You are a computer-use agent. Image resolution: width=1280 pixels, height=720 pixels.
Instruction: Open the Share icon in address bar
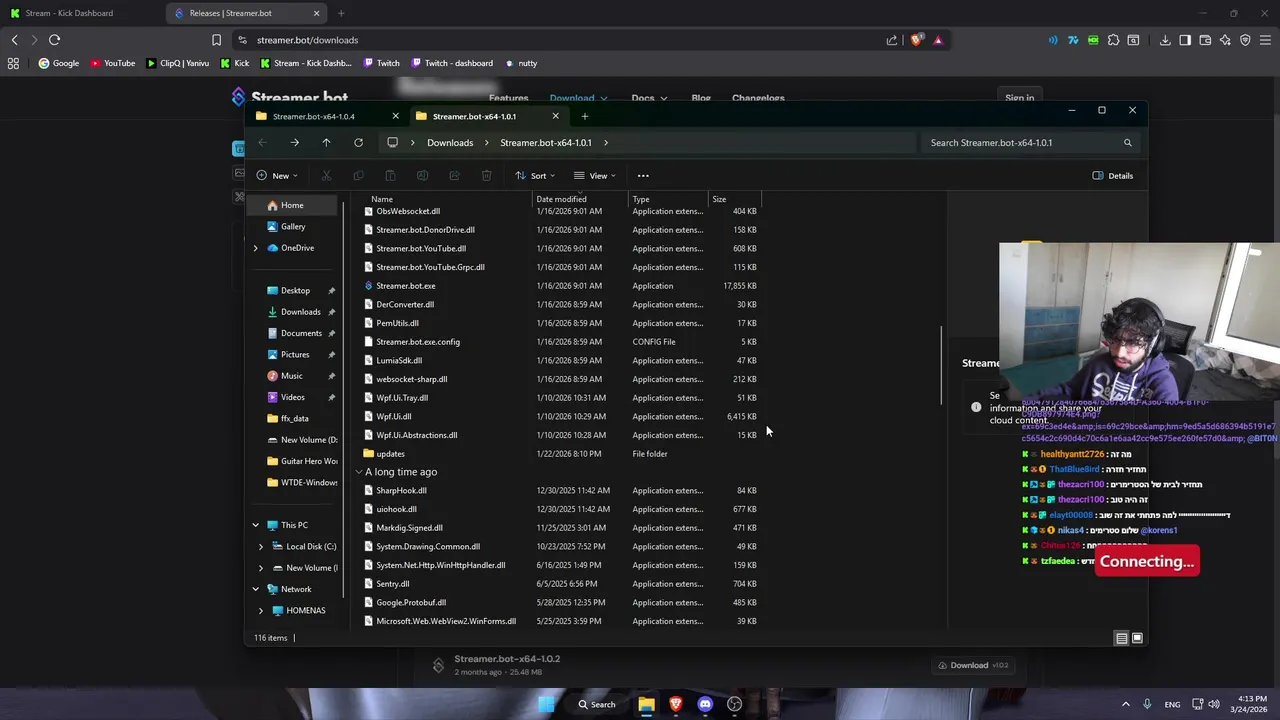point(892,40)
